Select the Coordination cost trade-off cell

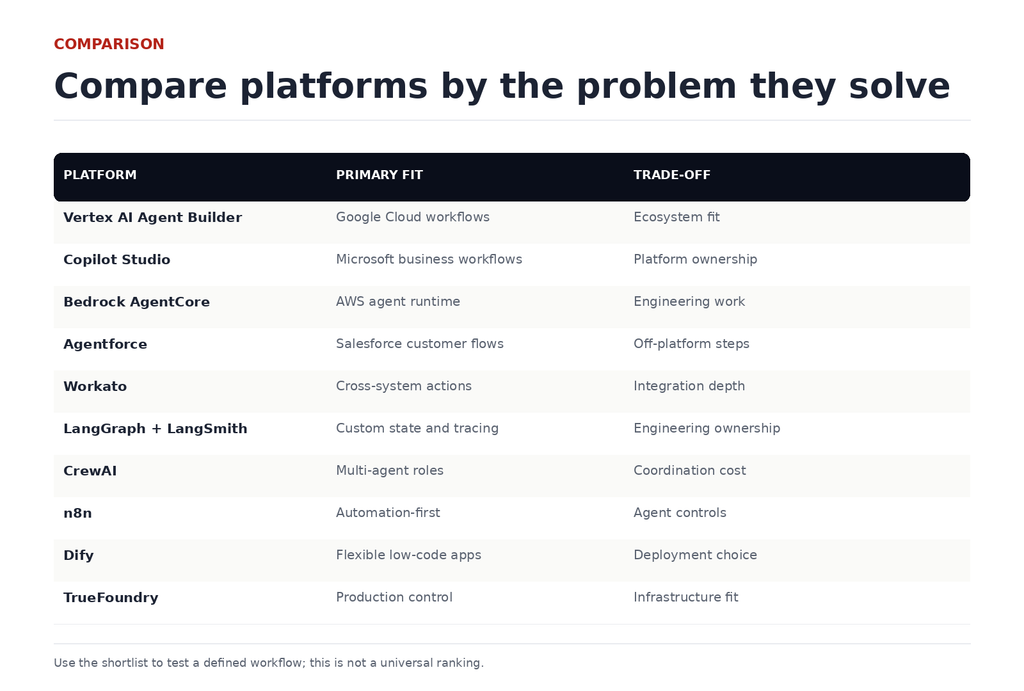pyautogui.click(x=690, y=470)
